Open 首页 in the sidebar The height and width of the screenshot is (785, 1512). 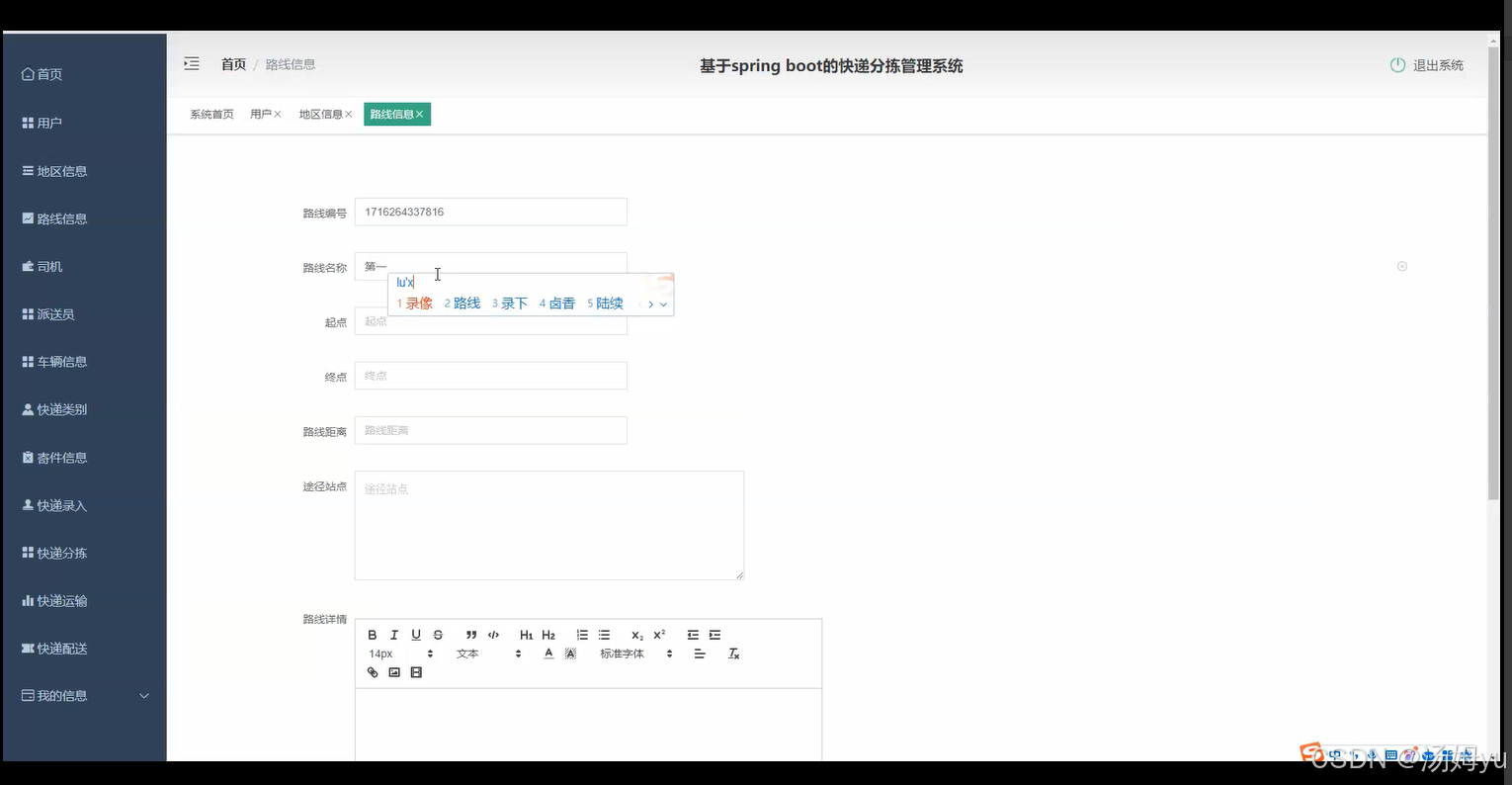point(84,74)
